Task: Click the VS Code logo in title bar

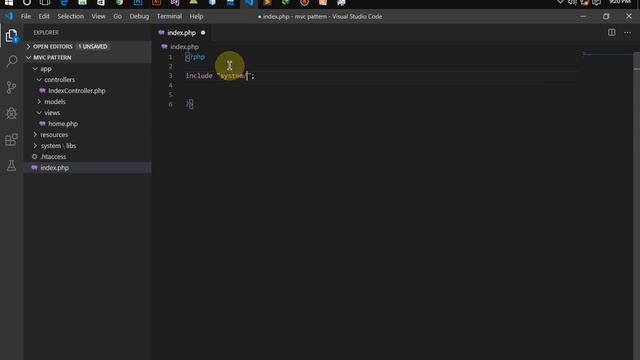Action: click(x=9, y=16)
